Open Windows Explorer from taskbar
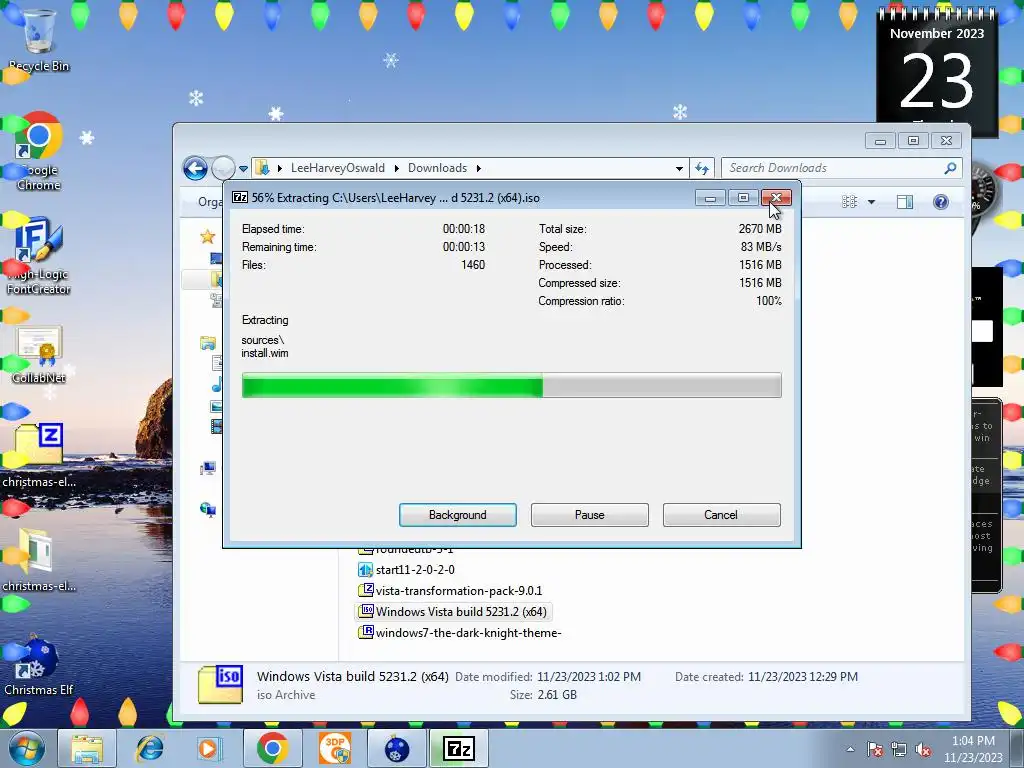The image size is (1024, 768). (87, 748)
